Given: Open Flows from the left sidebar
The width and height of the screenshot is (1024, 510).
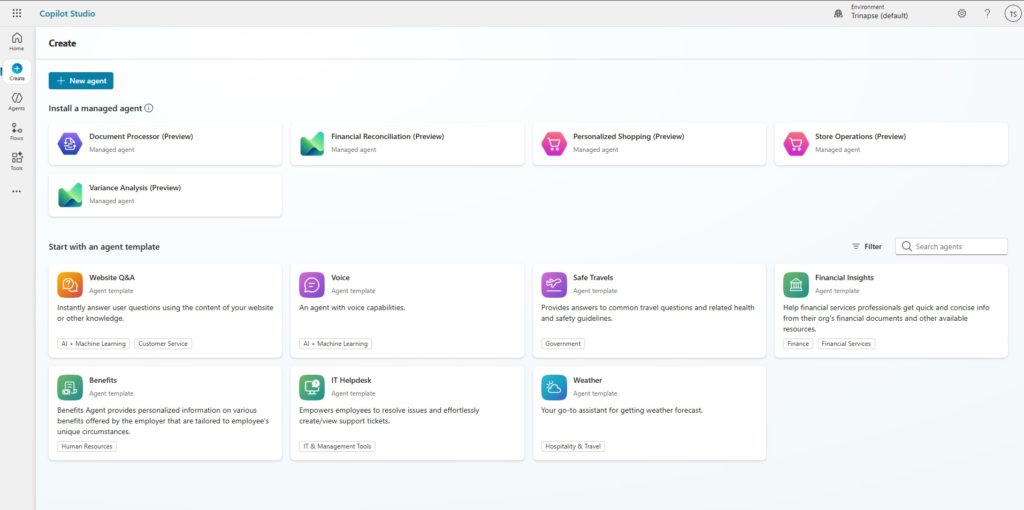Looking at the screenshot, I should (x=16, y=131).
